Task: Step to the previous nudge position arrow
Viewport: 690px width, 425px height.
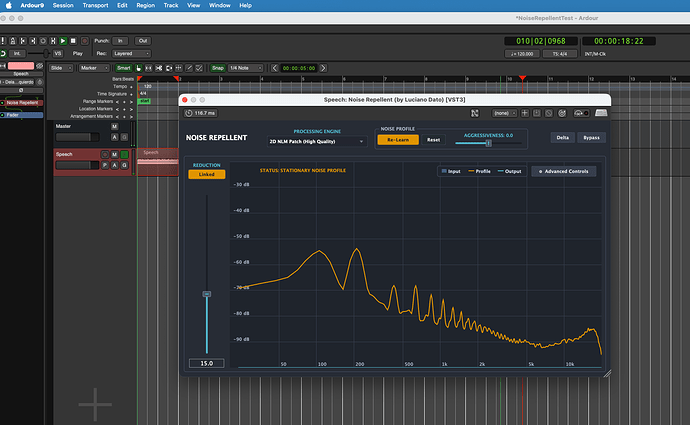Action: pos(275,68)
